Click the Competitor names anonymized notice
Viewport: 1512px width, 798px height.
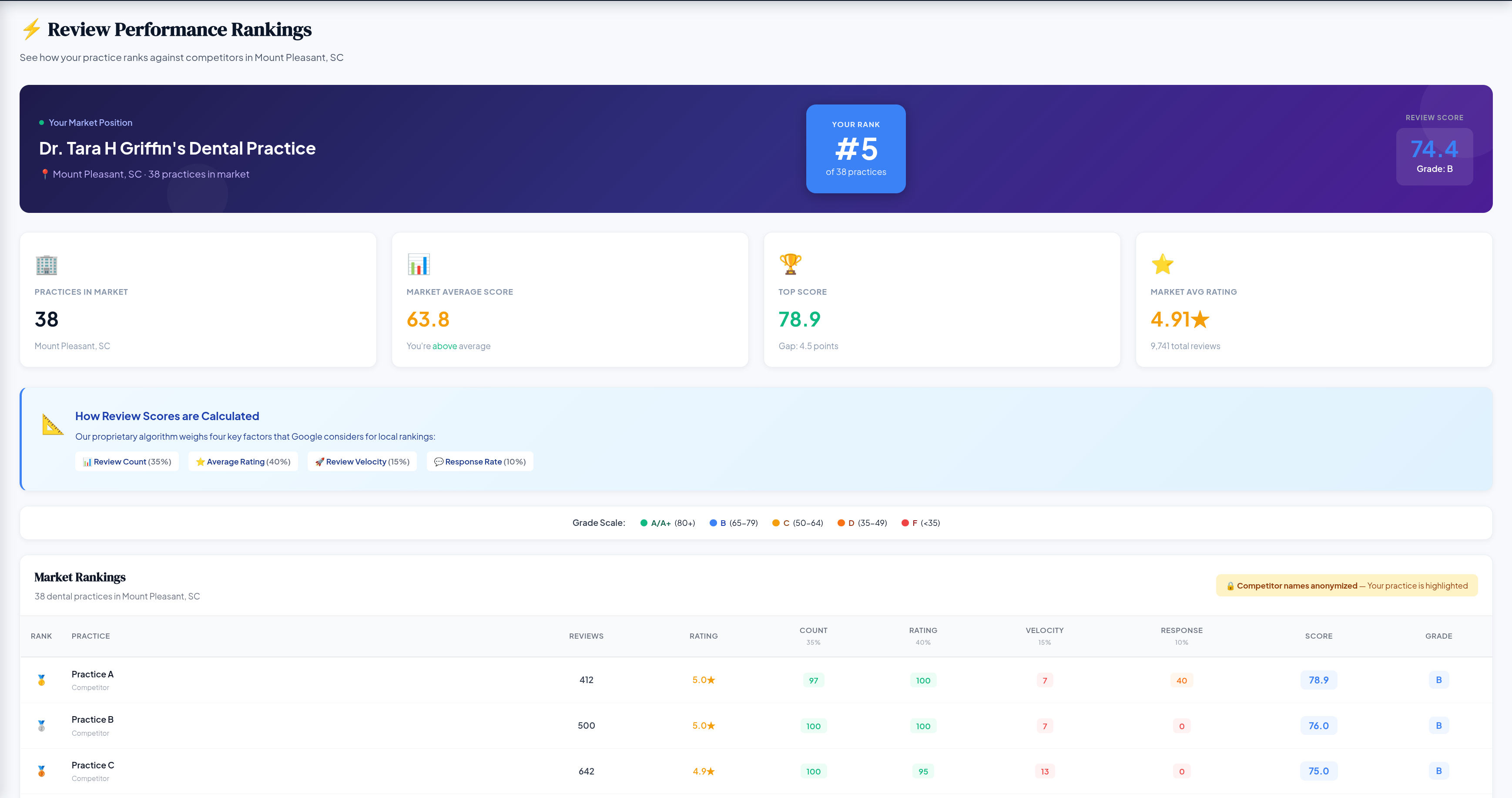click(x=1347, y=586)
